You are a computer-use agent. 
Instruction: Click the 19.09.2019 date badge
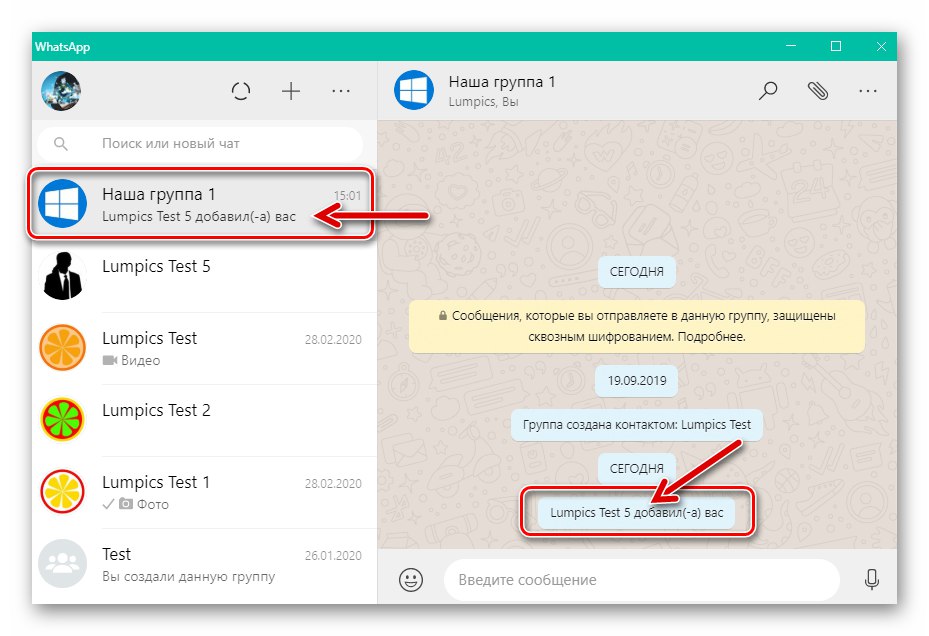(637, 381)
